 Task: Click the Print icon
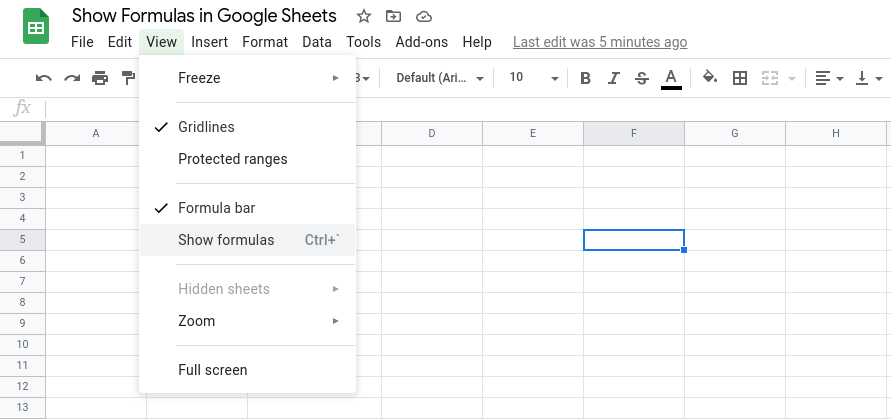tap(100, 78)
